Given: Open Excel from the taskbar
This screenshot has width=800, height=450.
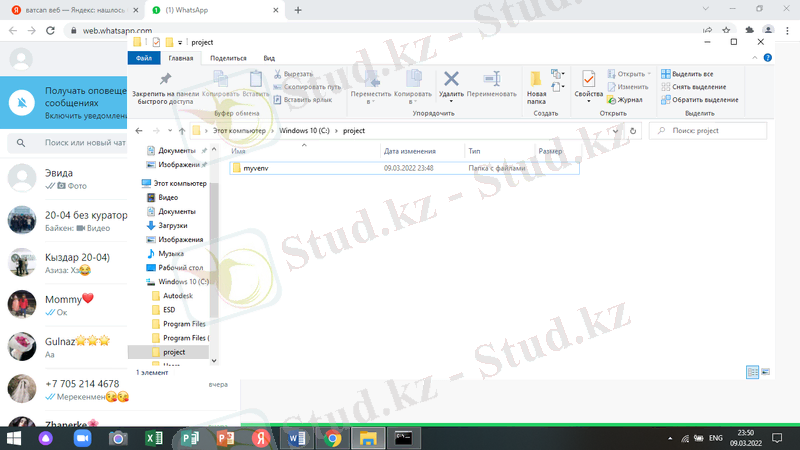Looking at the screenshot, I should click(154, 438).
